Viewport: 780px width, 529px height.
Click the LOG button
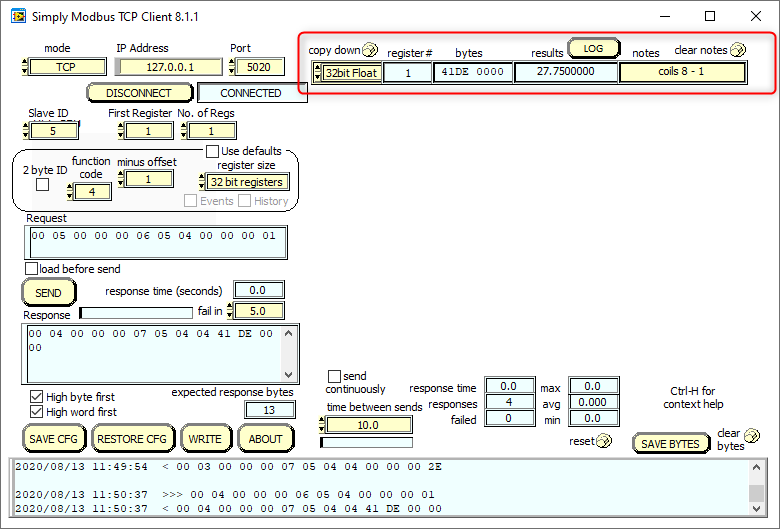[593, 48]
